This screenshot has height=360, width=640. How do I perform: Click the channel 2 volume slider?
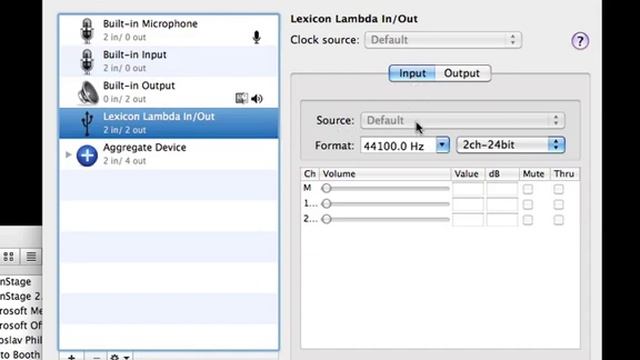click(x=385, y=219)
